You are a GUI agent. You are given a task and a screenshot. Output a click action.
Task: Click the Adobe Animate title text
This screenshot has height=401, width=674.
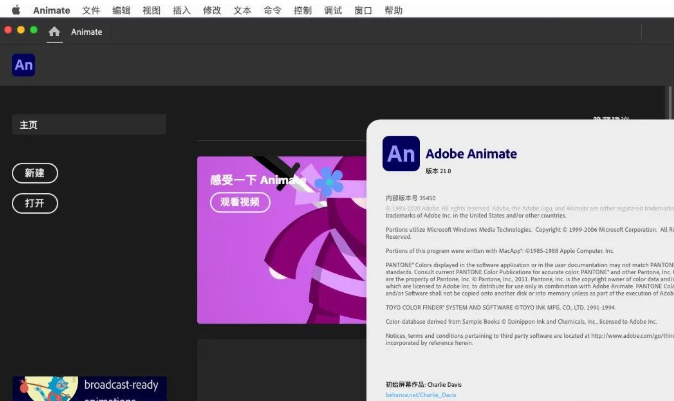click(x=471, y=154)
